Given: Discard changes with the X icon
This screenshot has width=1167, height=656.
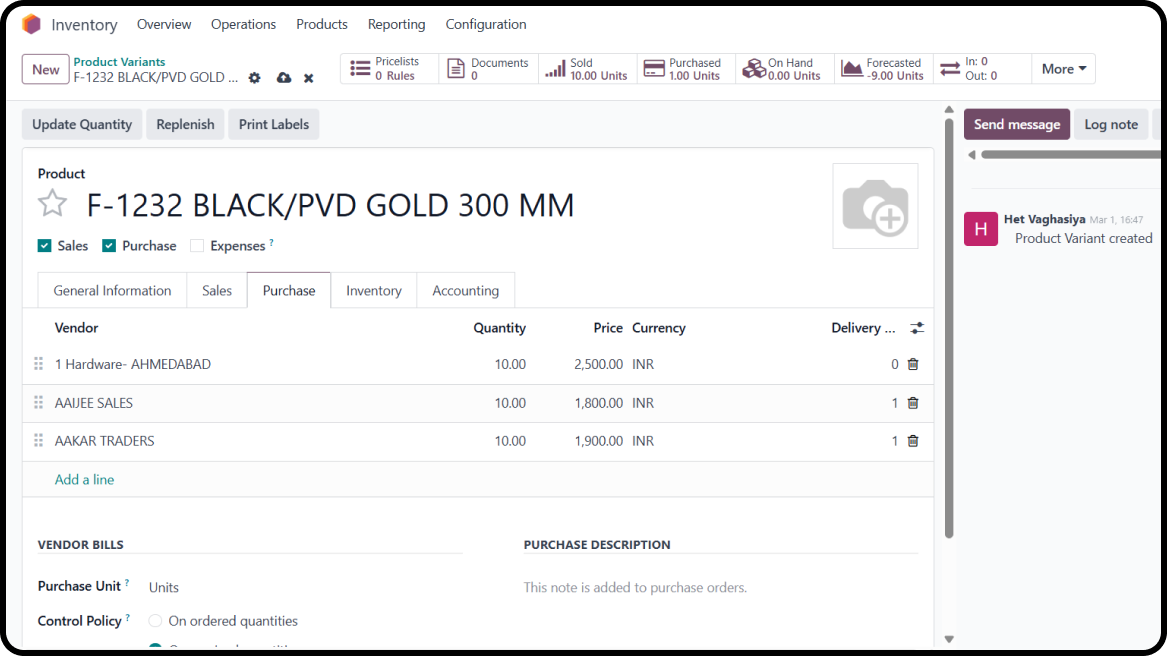Looking at the screenshot, I should click(309, 78).
